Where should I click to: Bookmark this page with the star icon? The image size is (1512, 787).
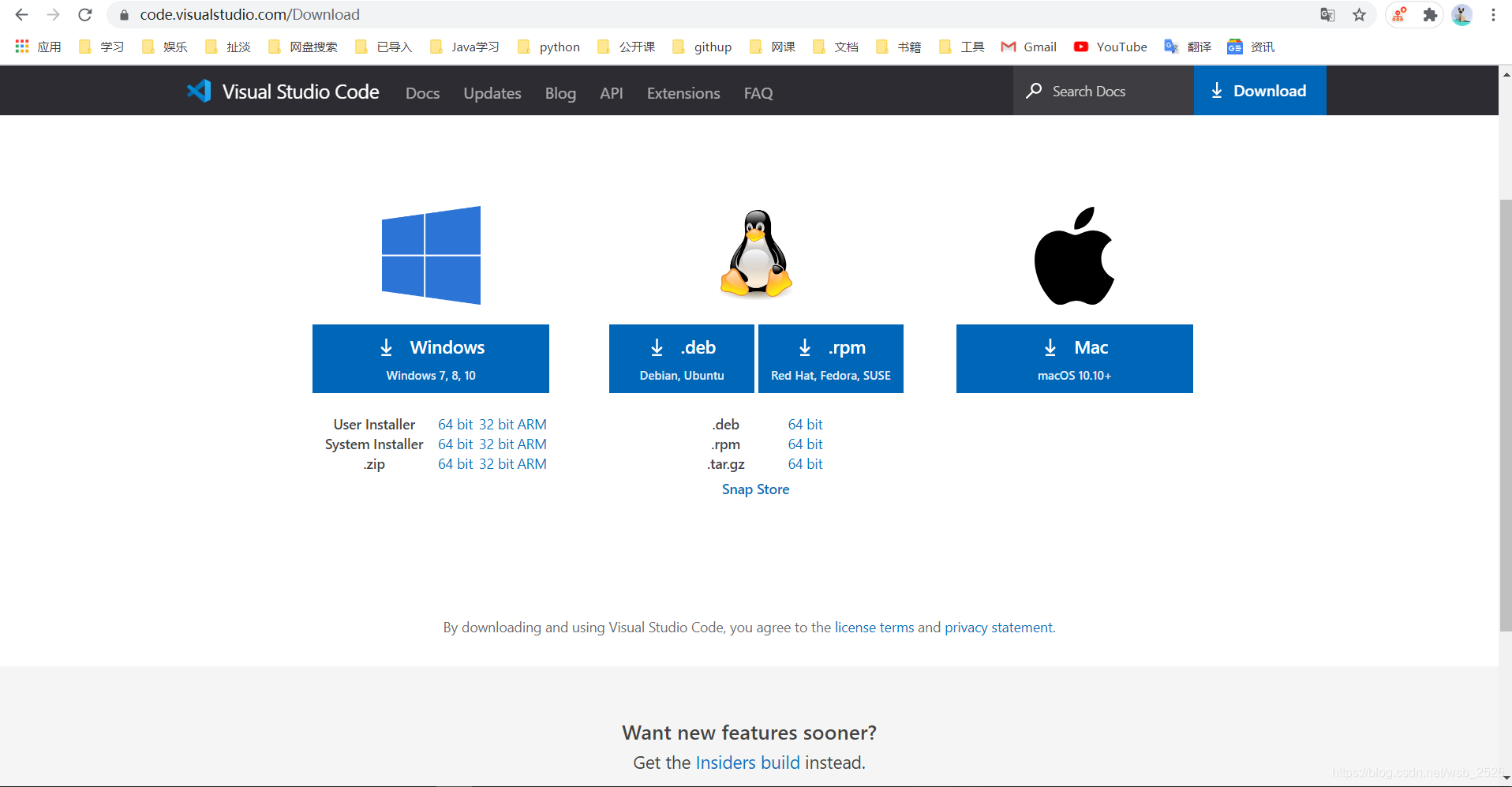coord(1359,15)
